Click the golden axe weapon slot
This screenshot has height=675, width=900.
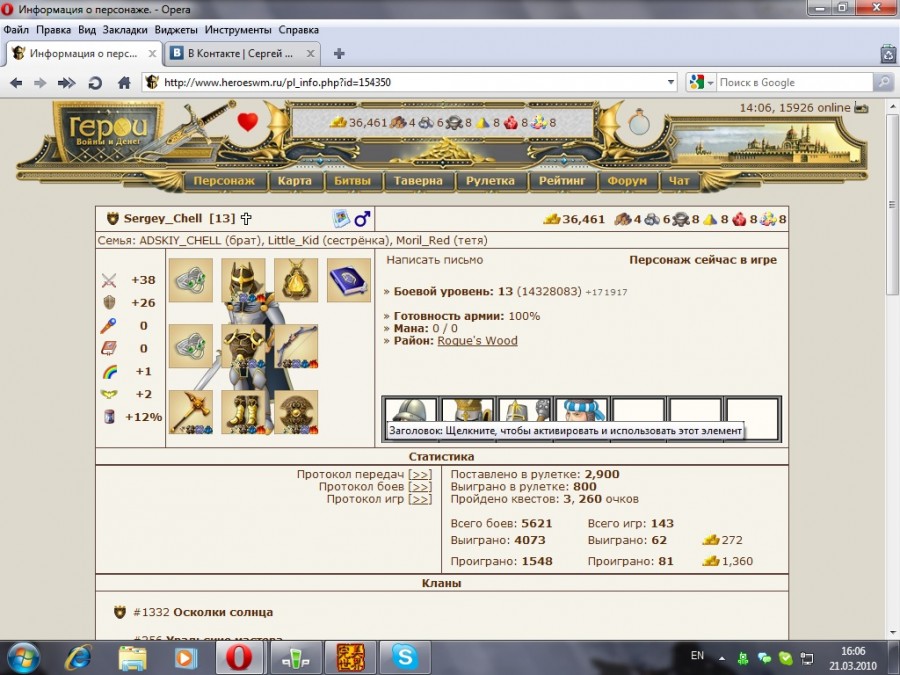[190, 411]
